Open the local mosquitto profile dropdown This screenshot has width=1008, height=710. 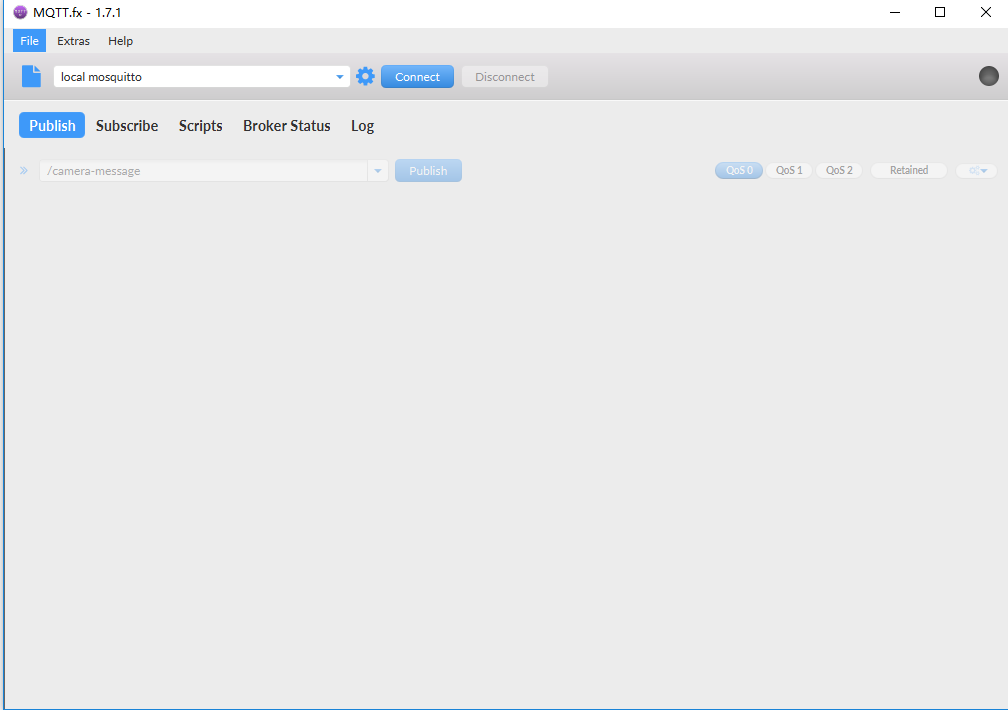339,77
